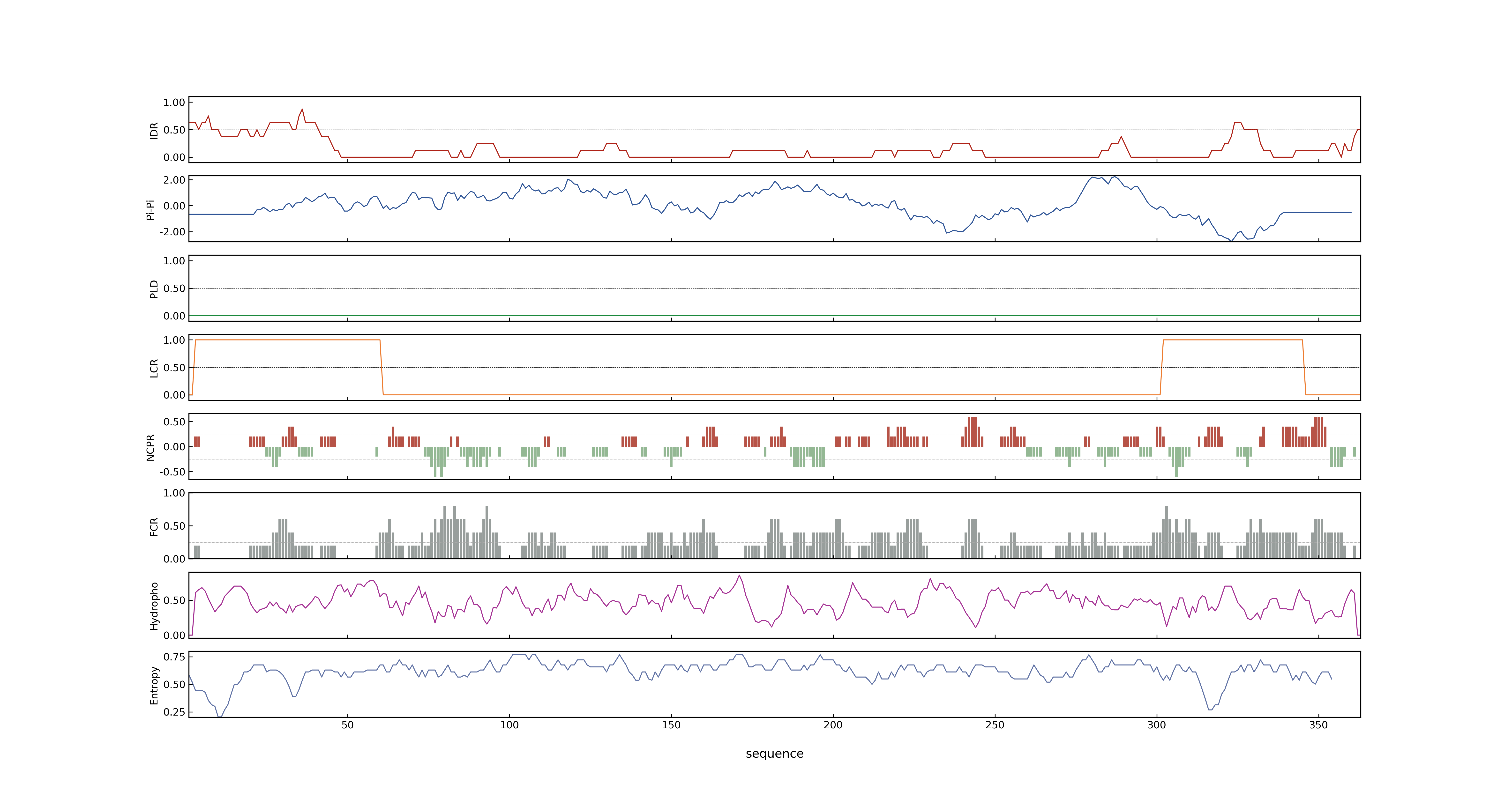Click the 1.00 tick of FCR panel

(x=174, y=493)
